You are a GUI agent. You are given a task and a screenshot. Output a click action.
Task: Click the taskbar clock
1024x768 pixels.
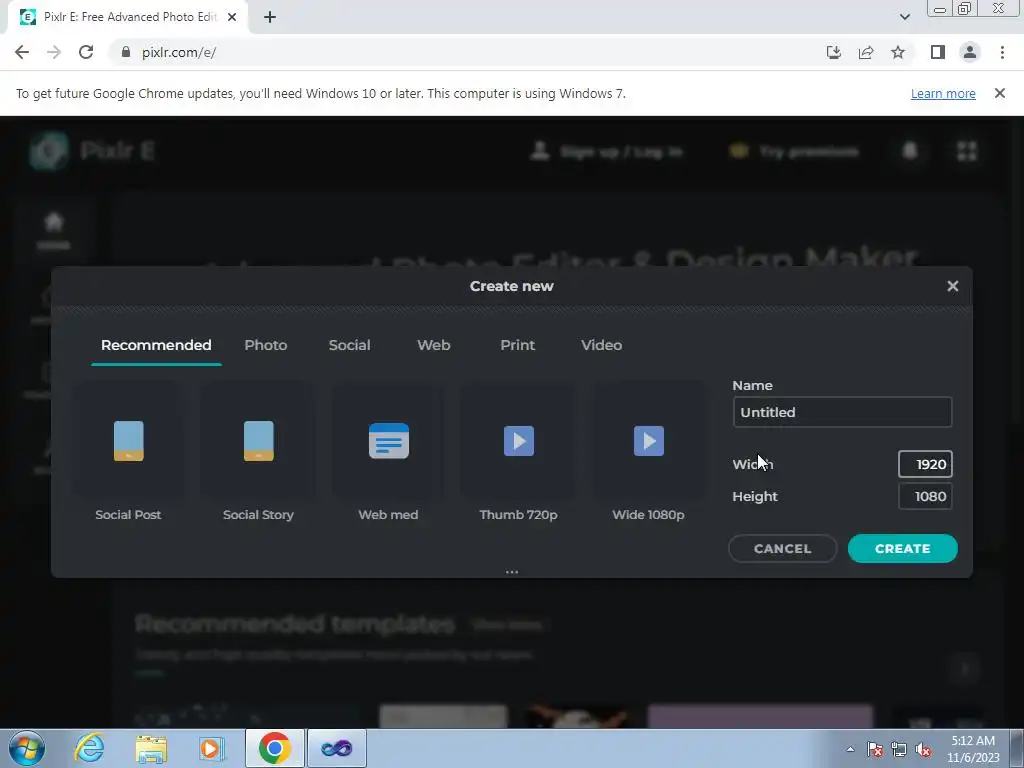pos(973,749)
